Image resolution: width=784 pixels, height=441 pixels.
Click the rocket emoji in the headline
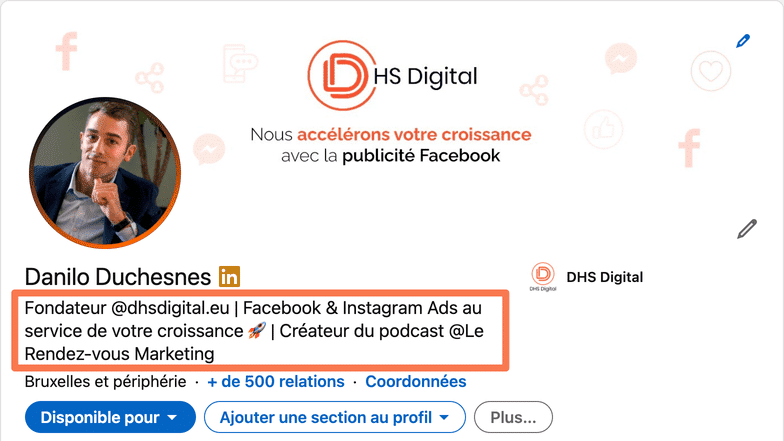tap(257, 330)
